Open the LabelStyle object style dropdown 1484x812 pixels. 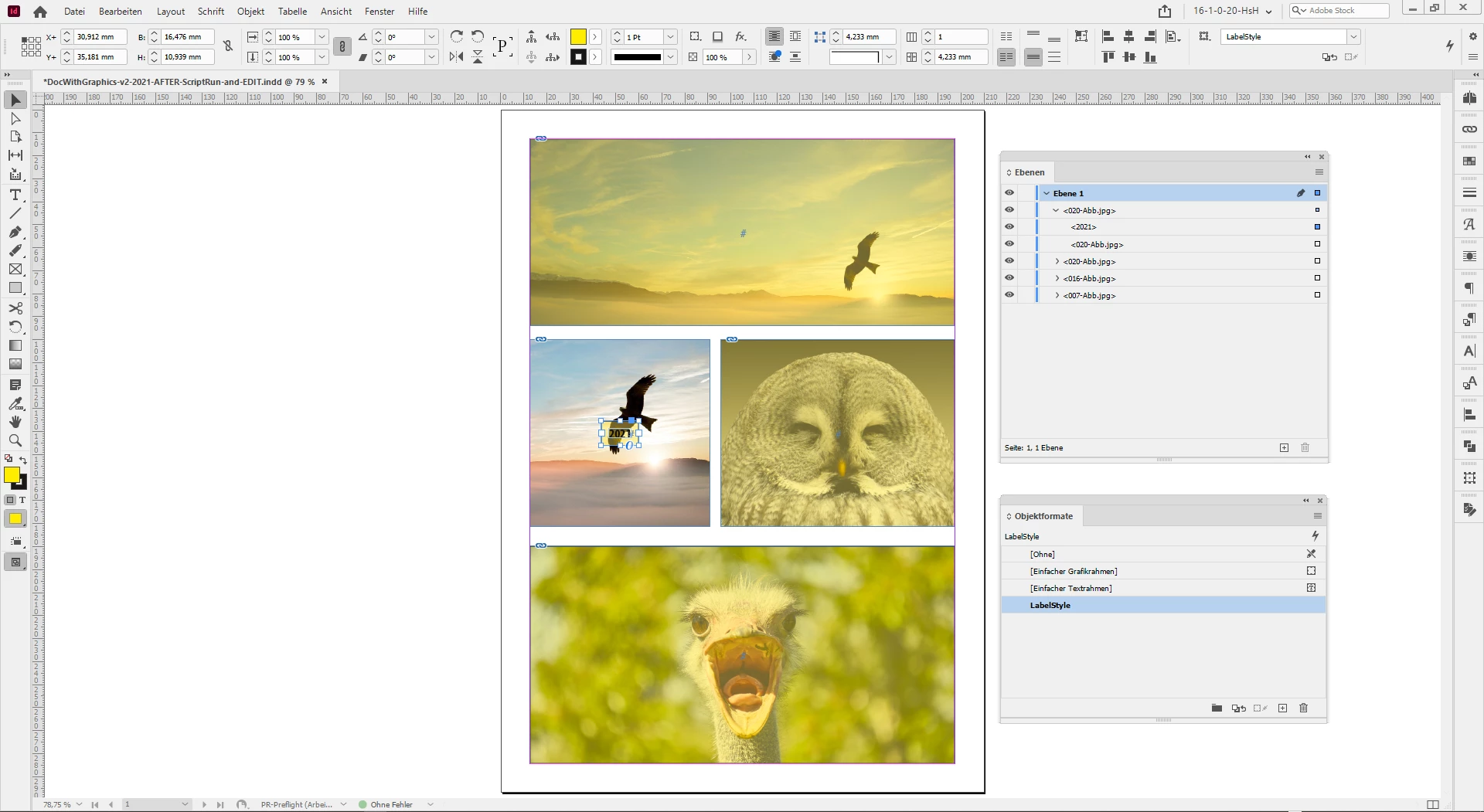click(1353, 36)
